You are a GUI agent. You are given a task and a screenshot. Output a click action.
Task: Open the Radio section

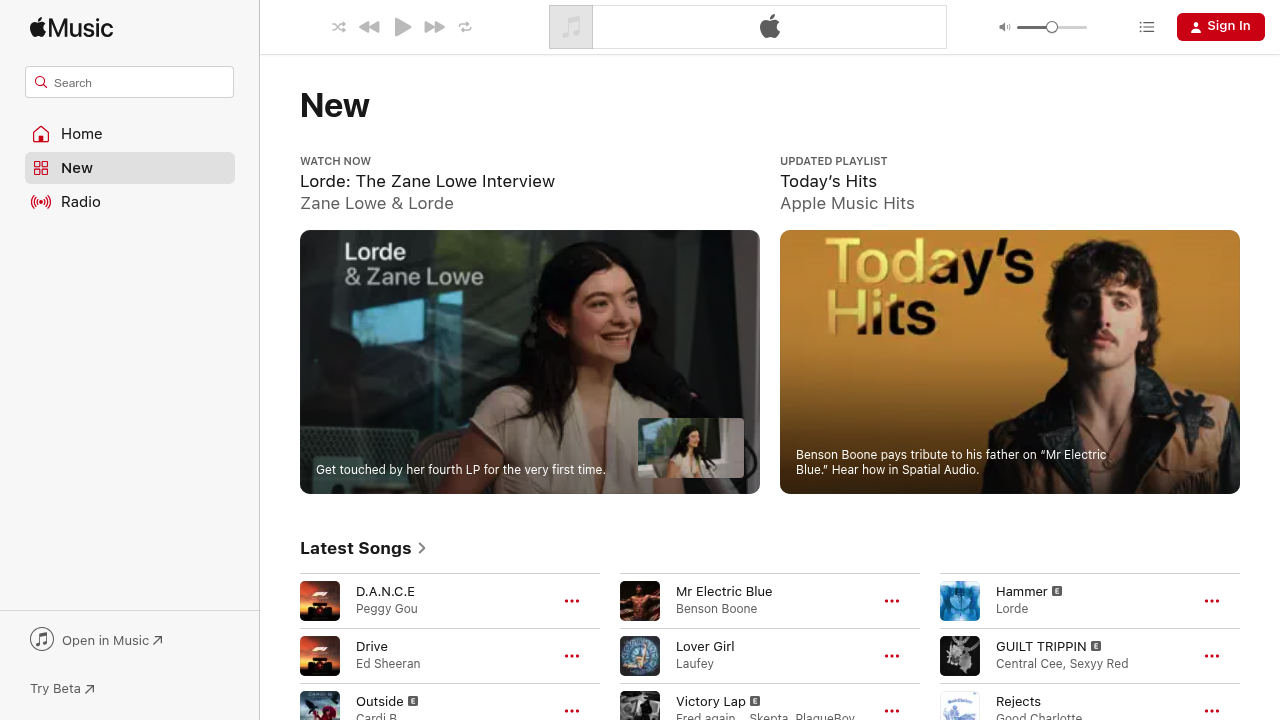80,202
